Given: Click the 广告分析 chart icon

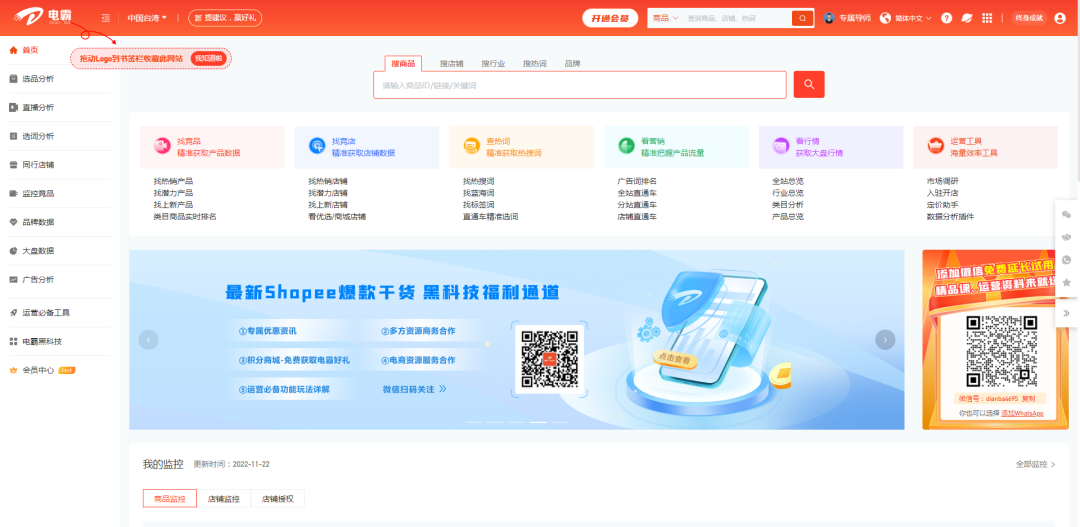Looking at the screenshot, I should [x=13, y=280].
